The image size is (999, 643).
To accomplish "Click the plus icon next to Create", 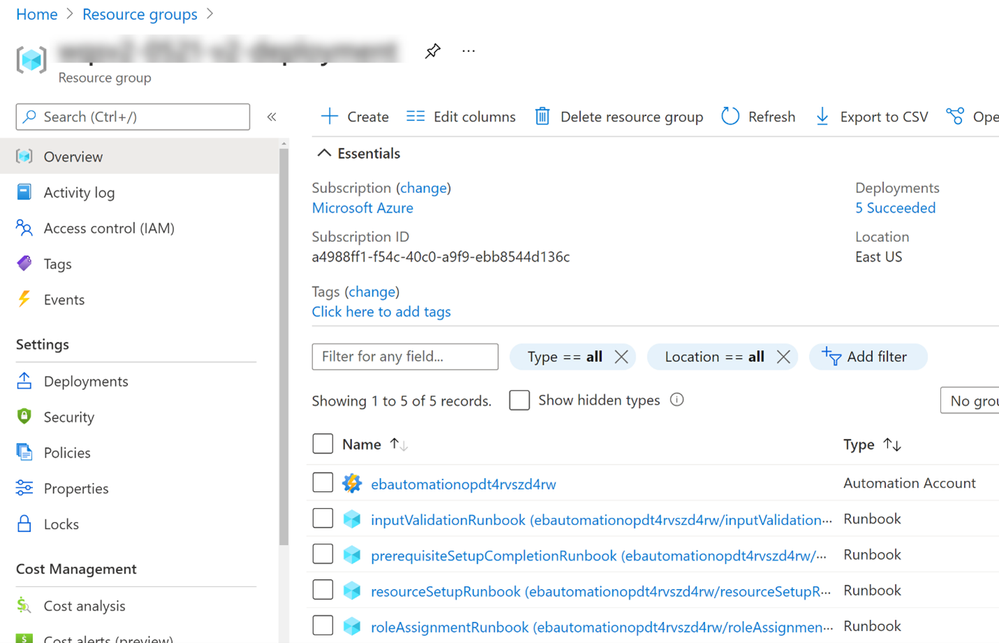I will click(x=329, y=116).
